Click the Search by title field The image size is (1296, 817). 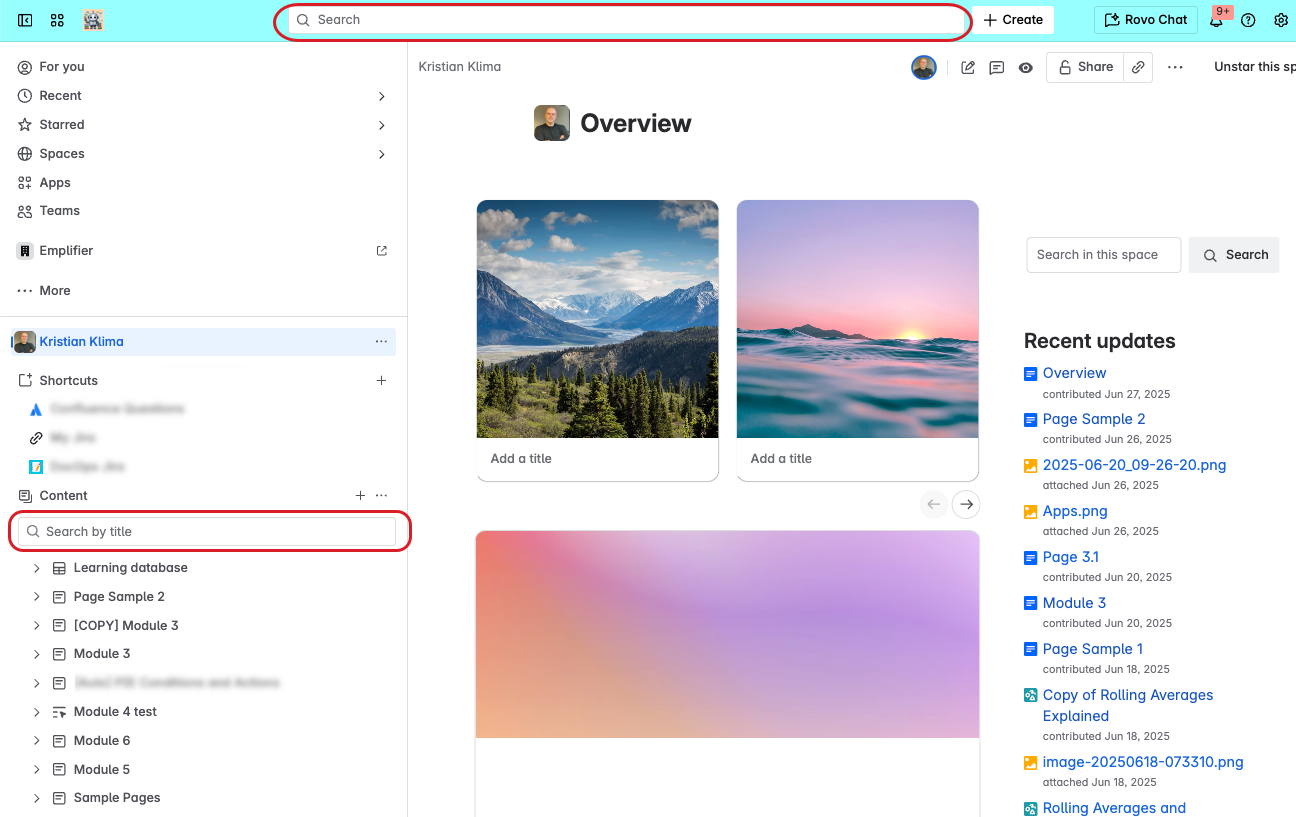point(207,531)
